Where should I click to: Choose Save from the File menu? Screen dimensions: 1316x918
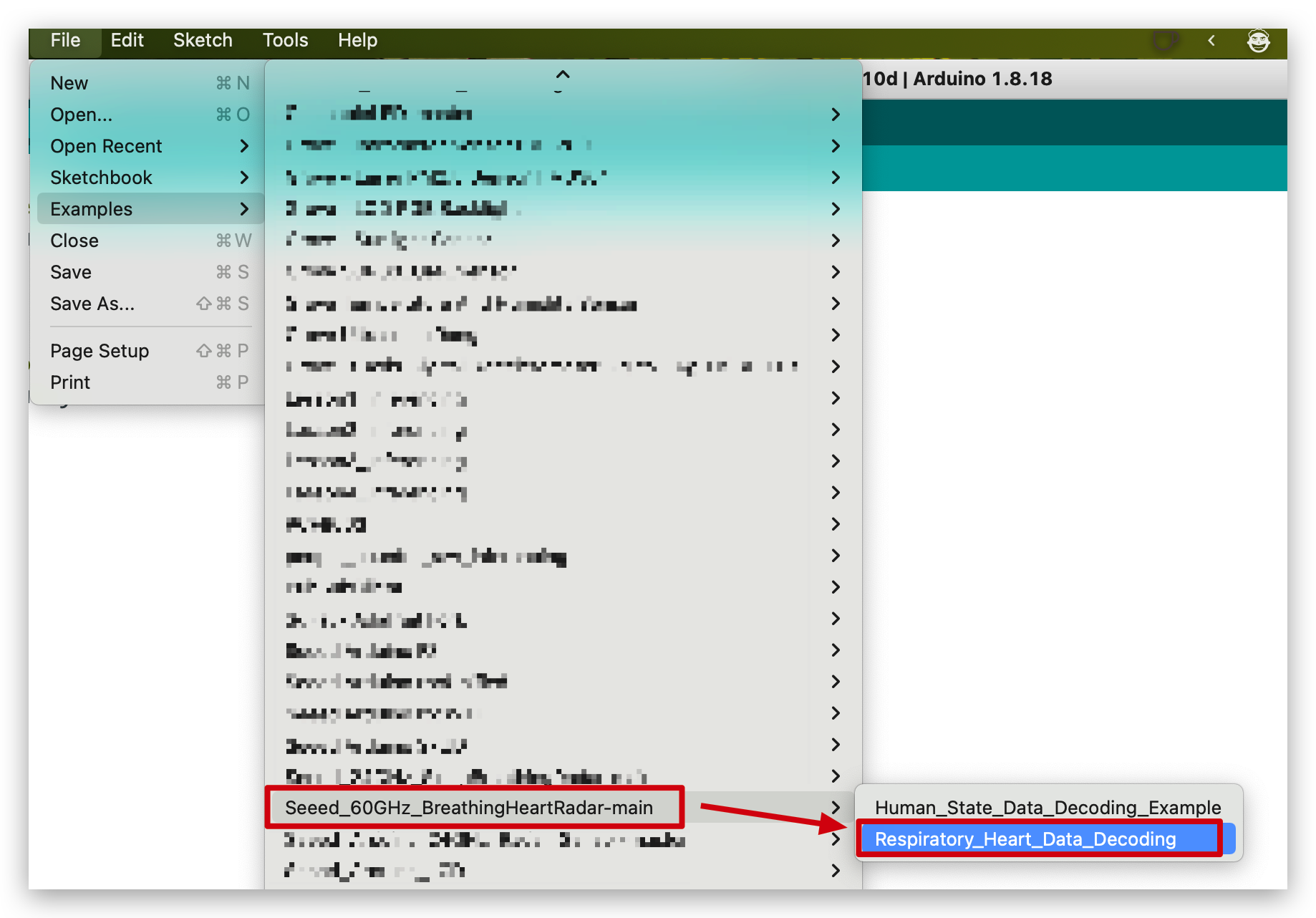149,272
